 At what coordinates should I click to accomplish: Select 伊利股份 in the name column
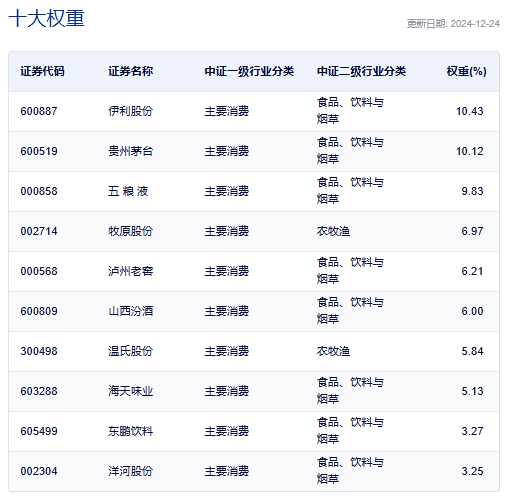coord(131,111)
